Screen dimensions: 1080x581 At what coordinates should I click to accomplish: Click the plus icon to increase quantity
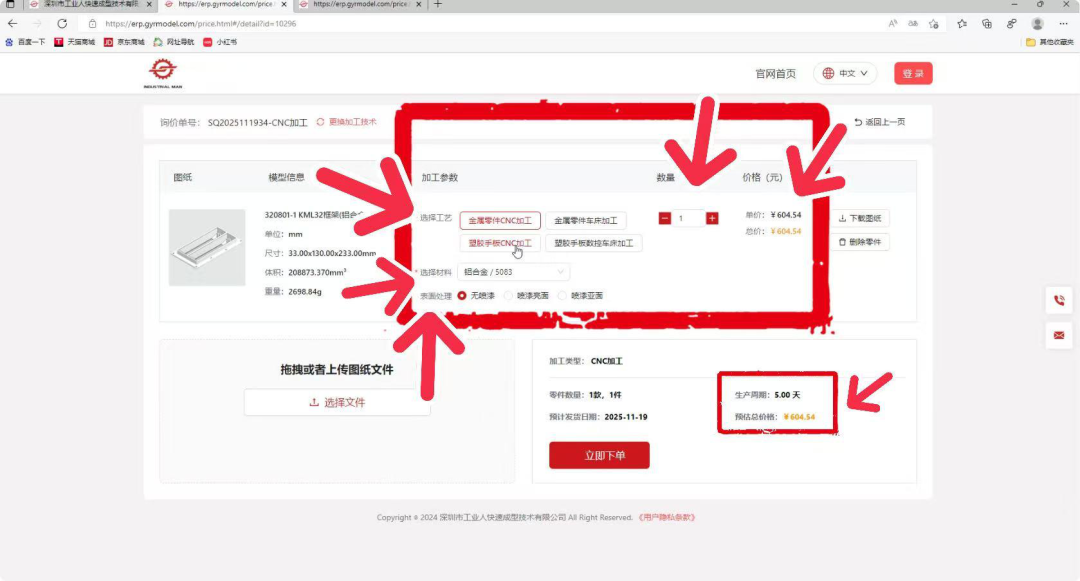click(x=712, y=217)
